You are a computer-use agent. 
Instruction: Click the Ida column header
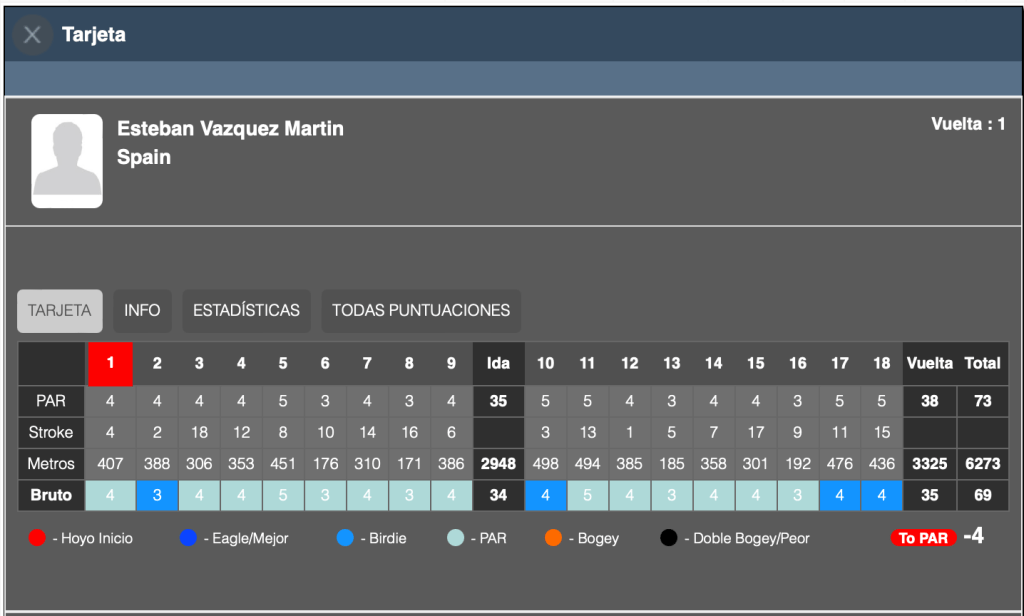(498, 363)
